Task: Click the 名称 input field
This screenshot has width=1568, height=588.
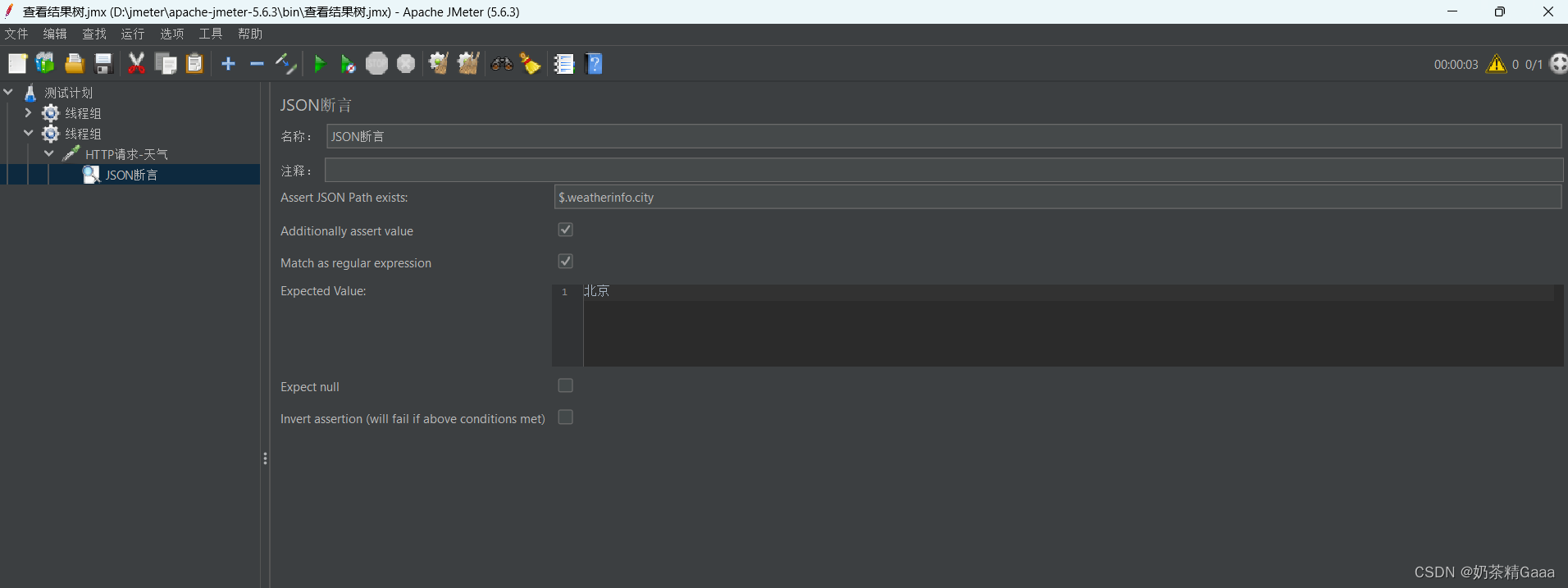Action: [x=944, y=136]
